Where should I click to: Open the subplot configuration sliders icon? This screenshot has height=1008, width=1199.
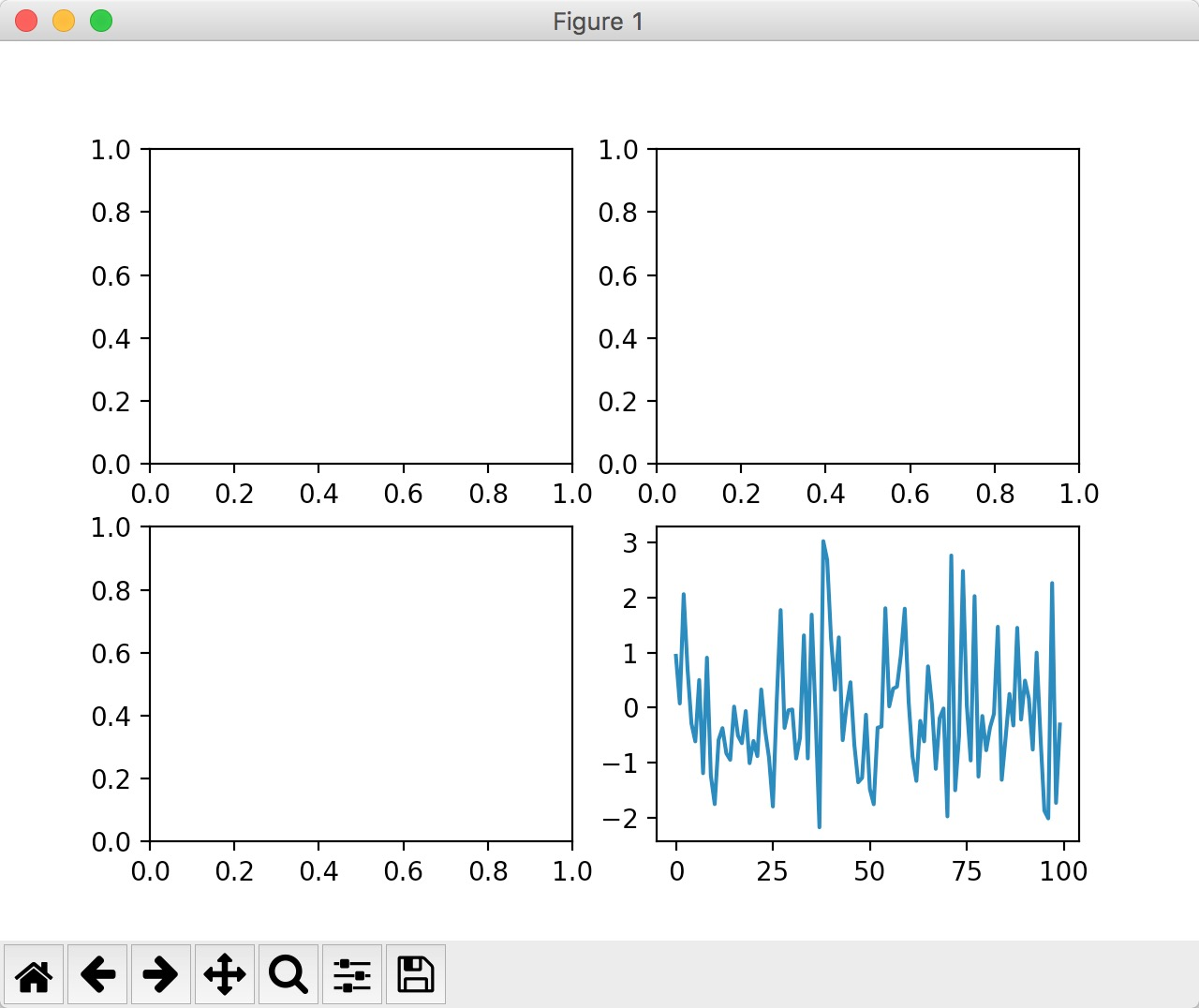(x=351, y=974)
